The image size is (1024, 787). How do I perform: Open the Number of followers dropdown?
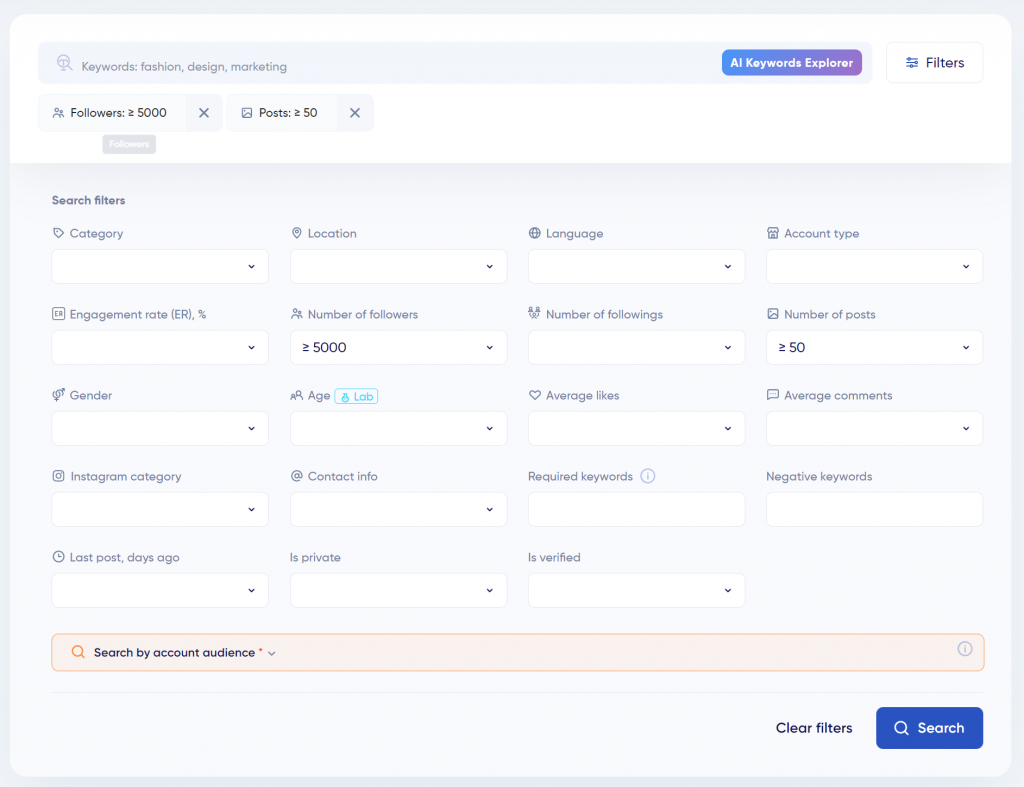click(x=398, y=347)
